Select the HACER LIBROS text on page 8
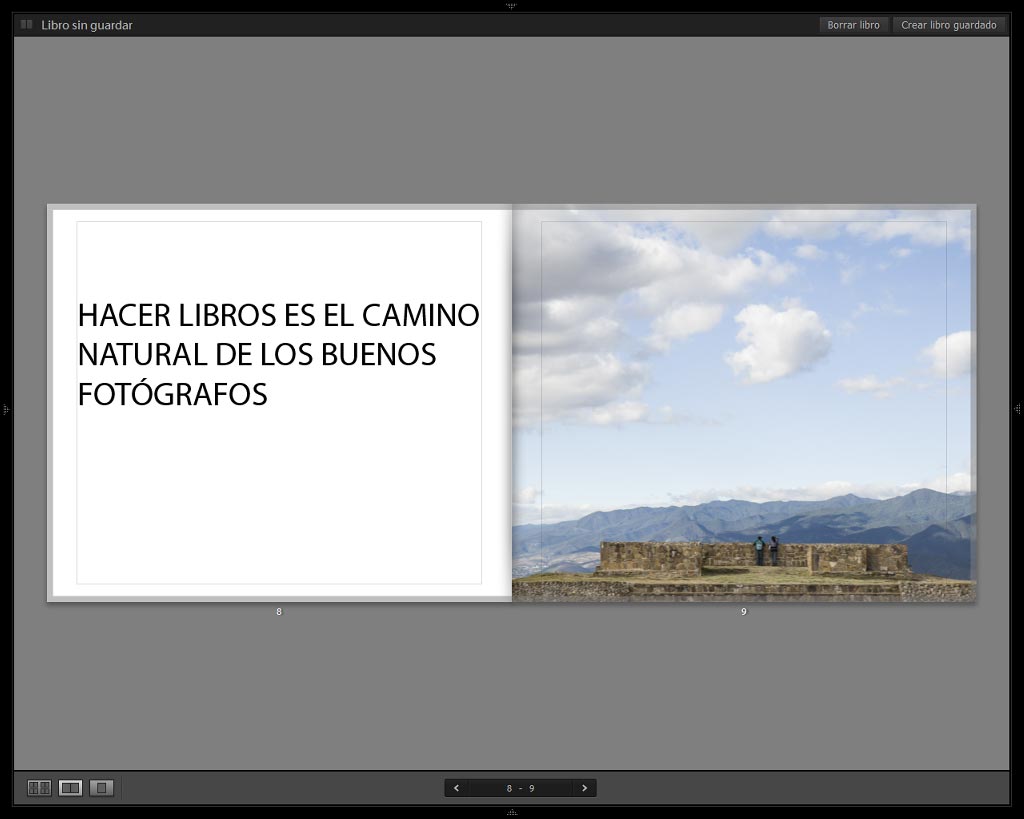1024x819 pixels. [278, 355]
